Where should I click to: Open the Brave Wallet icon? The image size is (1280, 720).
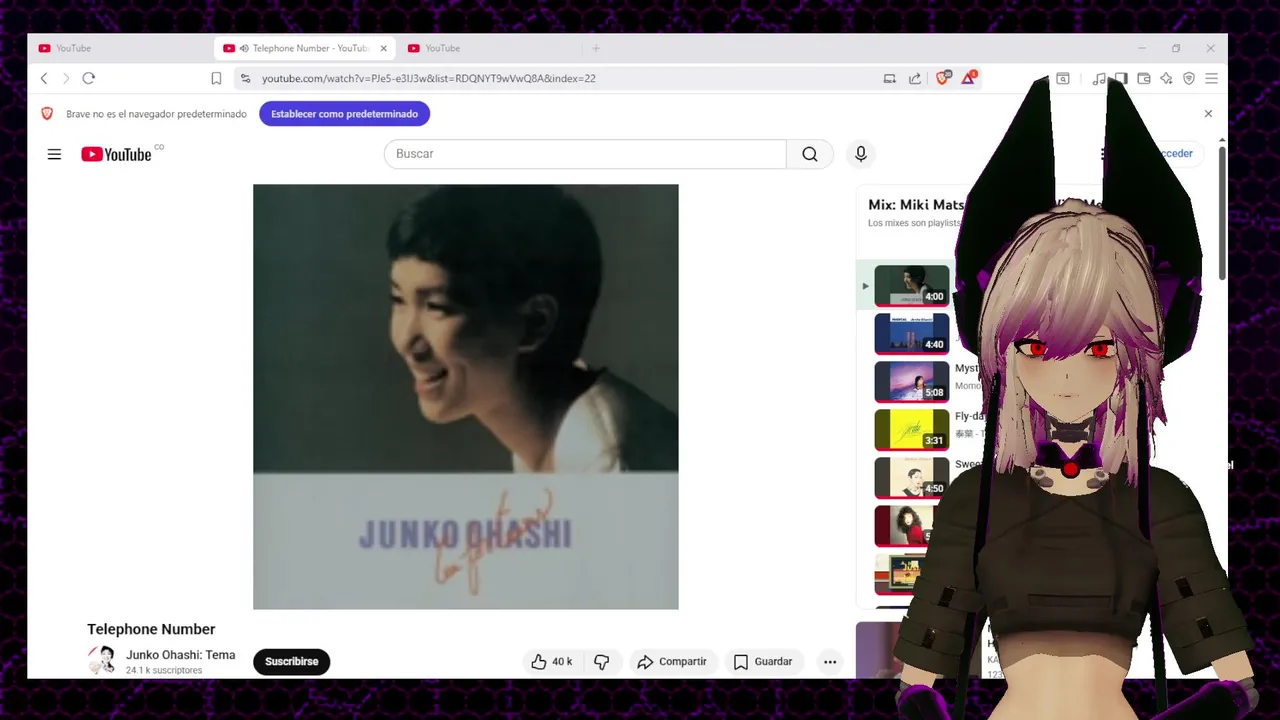pyautogui.click(x=1144, y=78)
